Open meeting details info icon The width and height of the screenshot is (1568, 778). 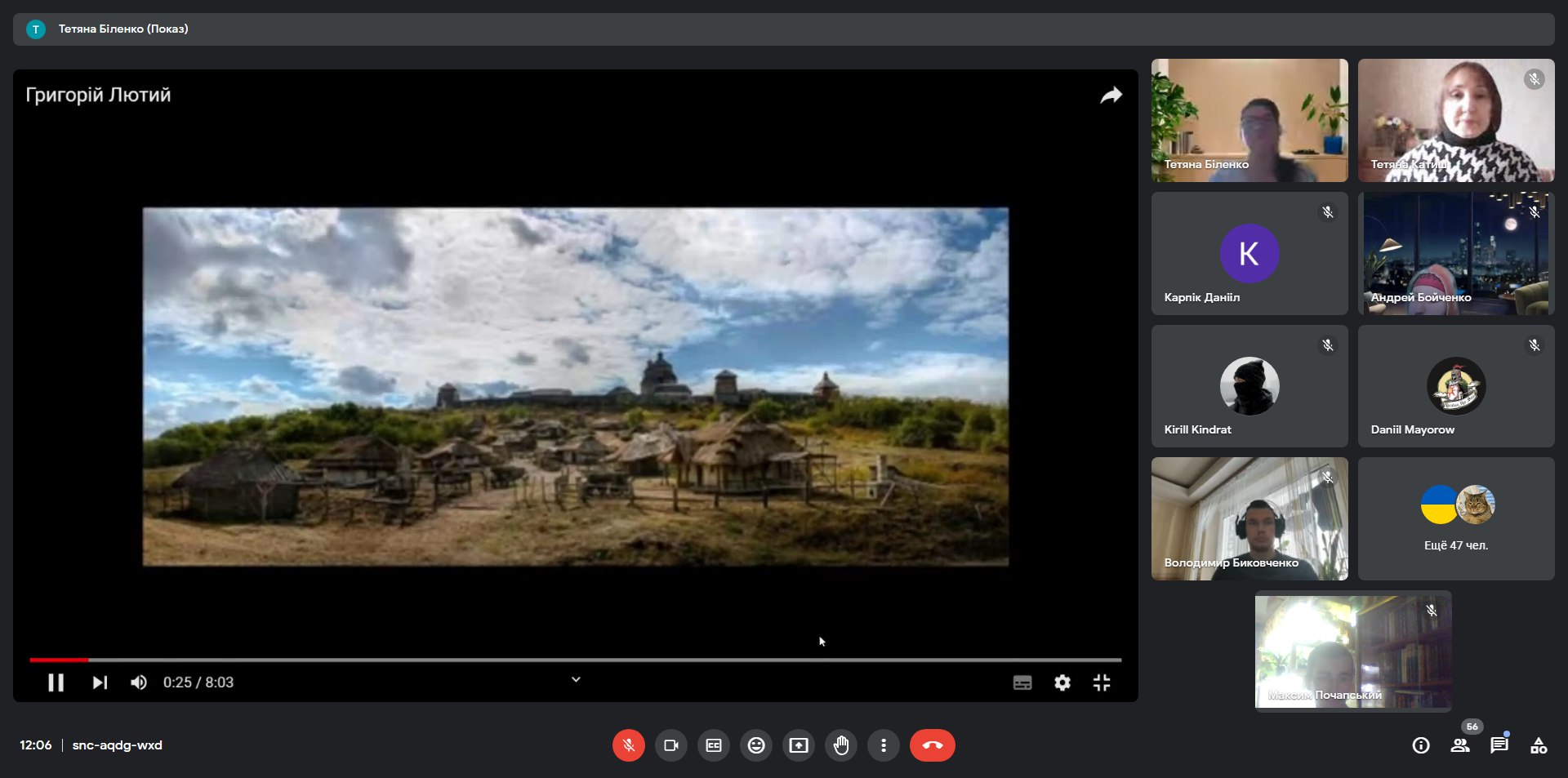1421,745
